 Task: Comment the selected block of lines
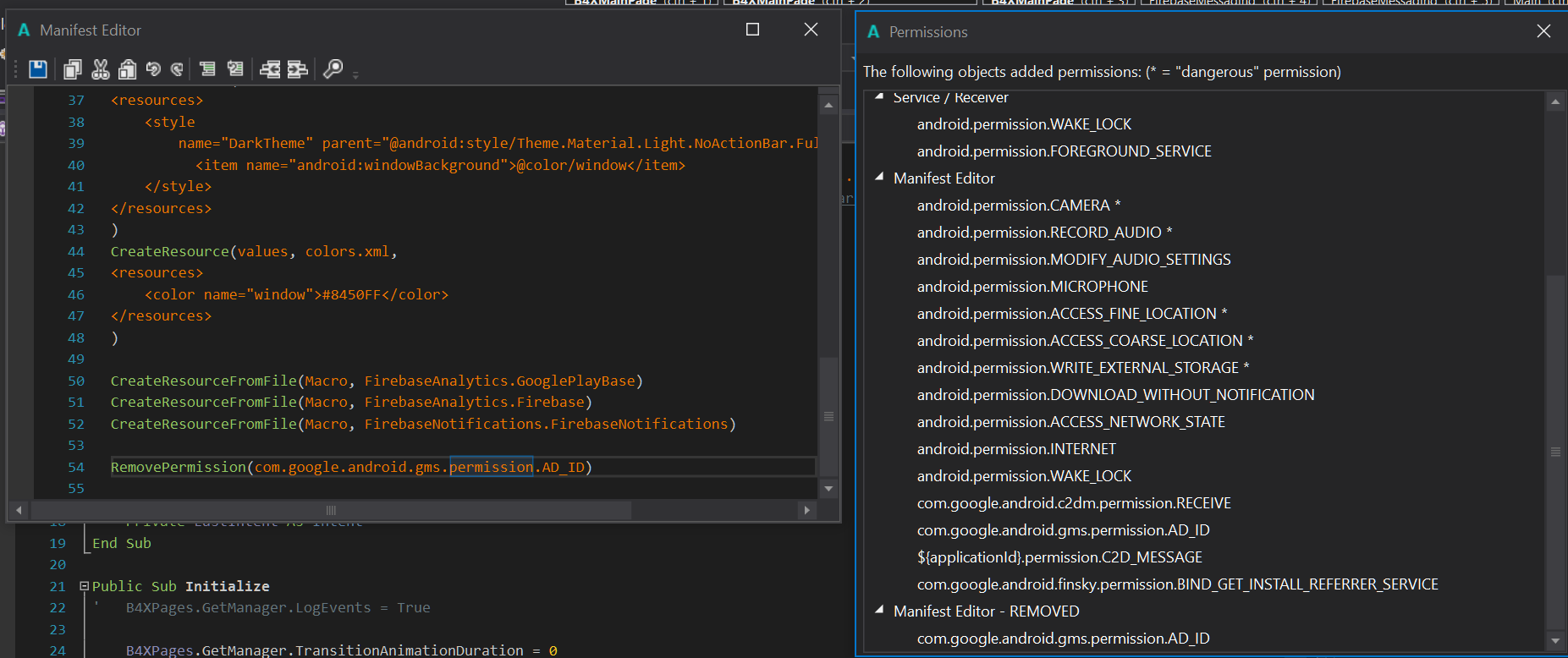click(207, 69)
